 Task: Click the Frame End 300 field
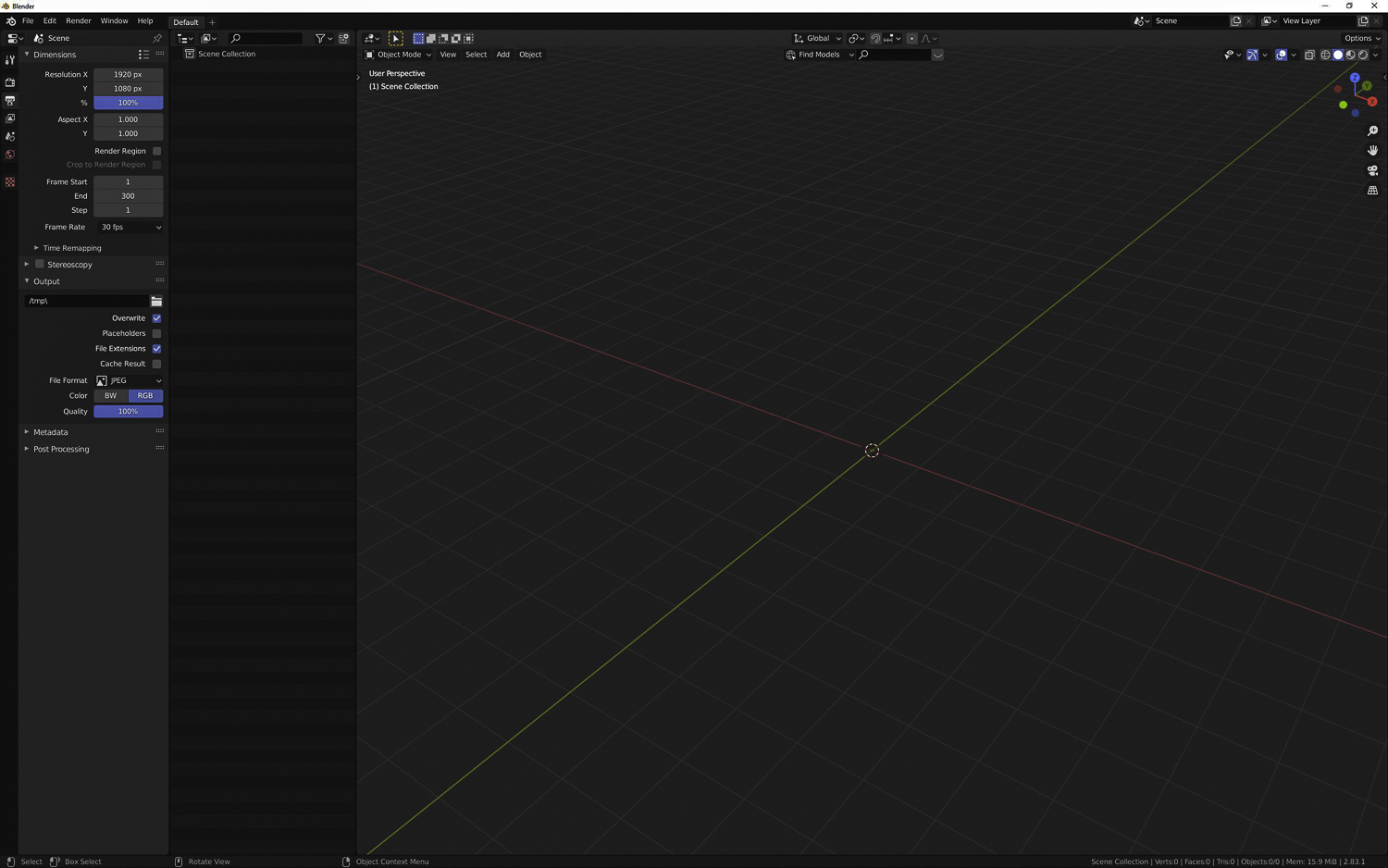[129, 196]
